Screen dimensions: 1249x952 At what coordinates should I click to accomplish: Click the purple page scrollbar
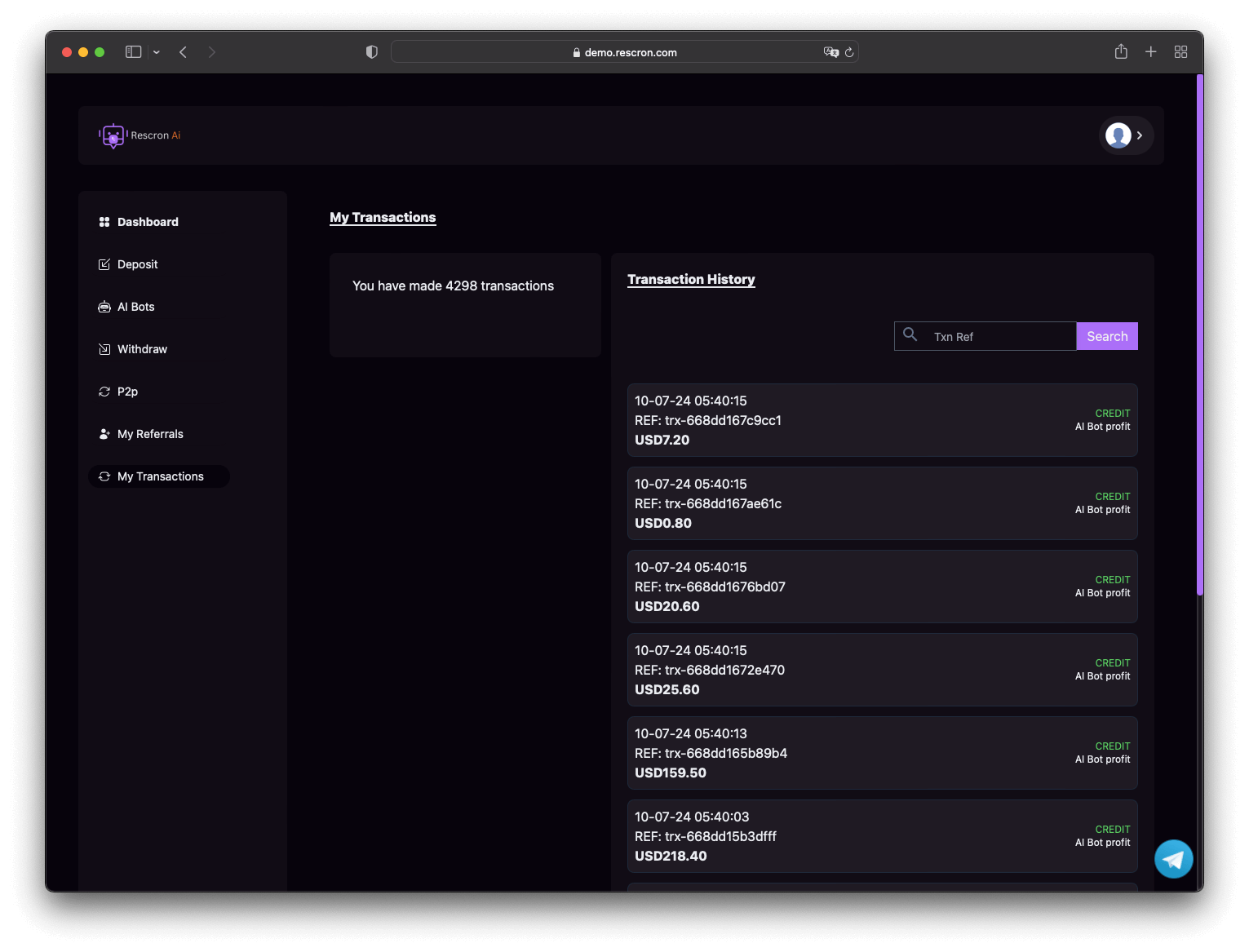(x=1199, y=334)
